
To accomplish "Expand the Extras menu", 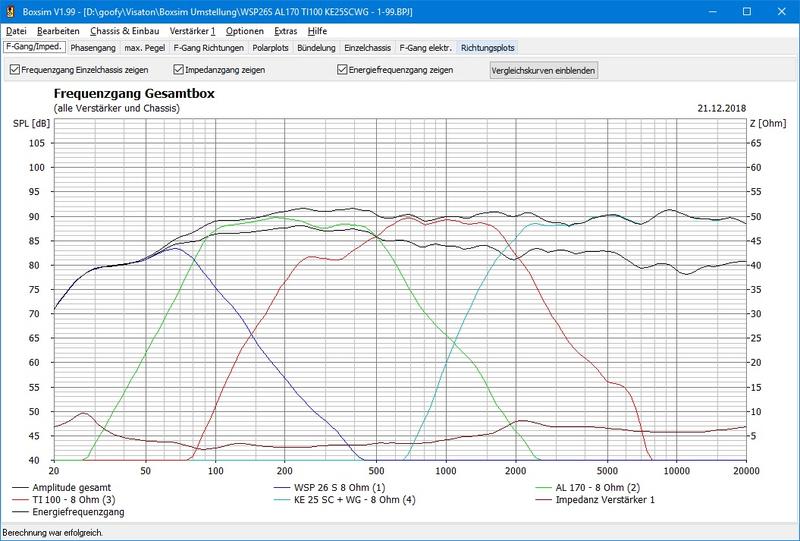I will pos(285,31).
